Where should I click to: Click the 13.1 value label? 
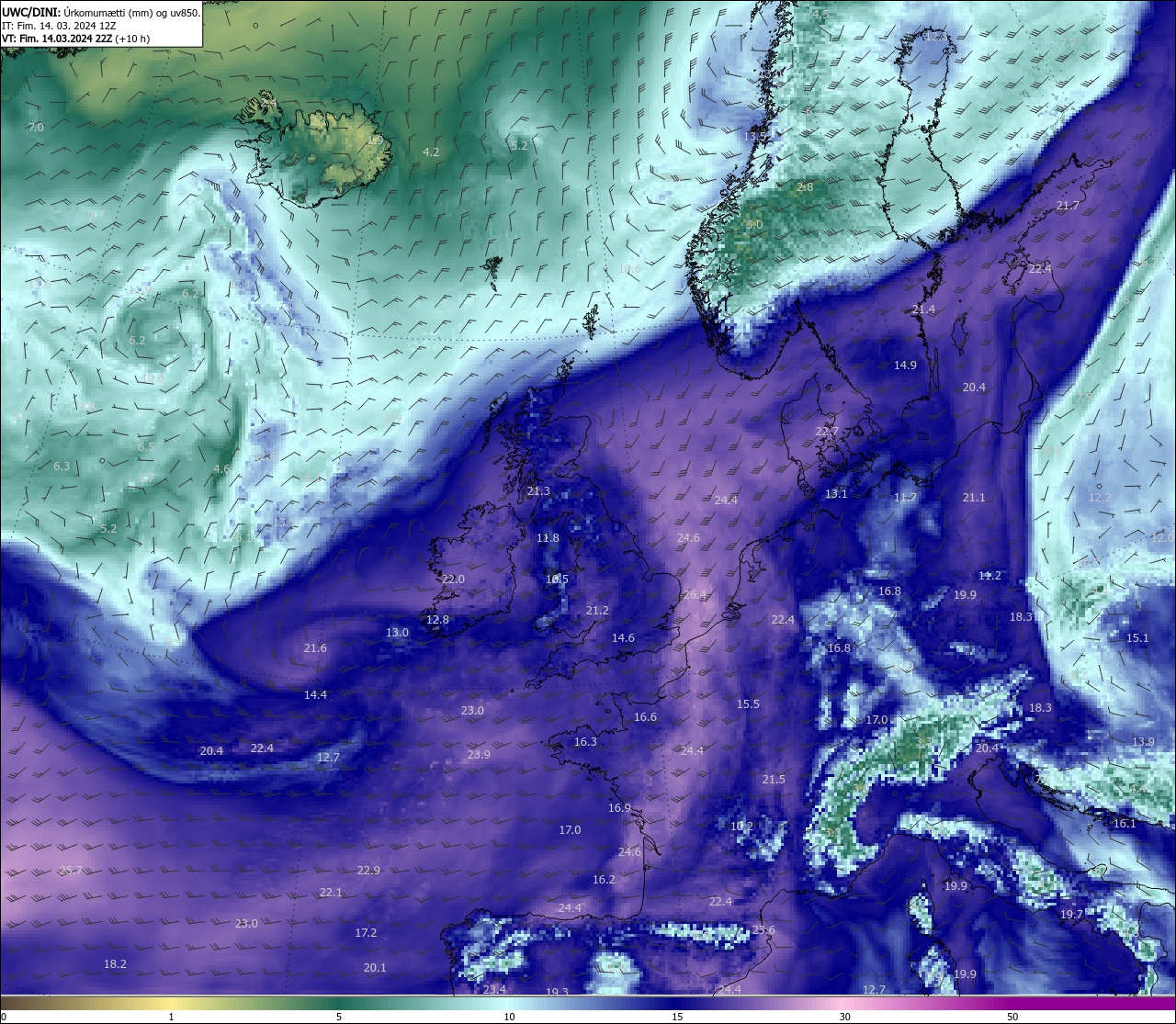pos(836,493)
